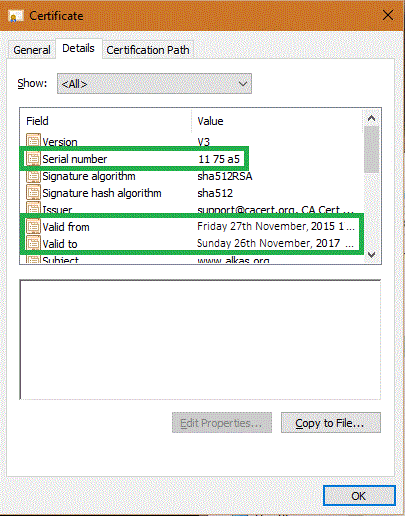
Task: Switch to the General tab
Action: click(x=32, y=50)
